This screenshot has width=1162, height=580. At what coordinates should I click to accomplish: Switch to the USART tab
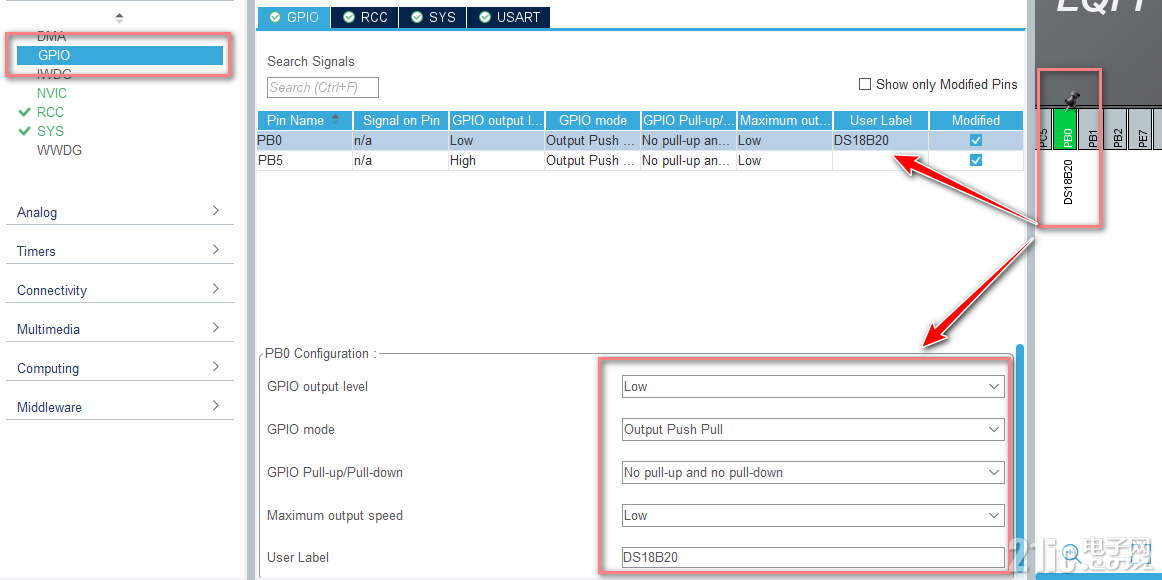(508, 17)
